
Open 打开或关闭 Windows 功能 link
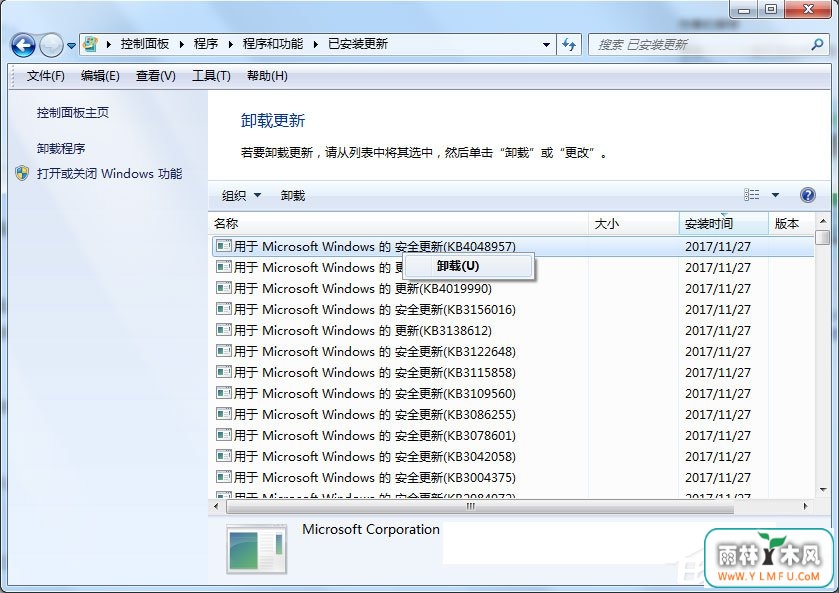109,173
